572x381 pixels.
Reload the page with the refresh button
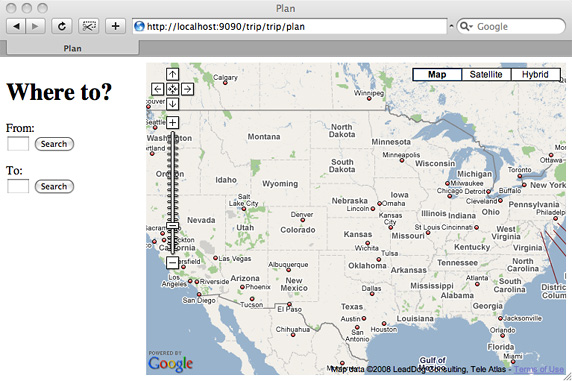(x=62, y=26)
